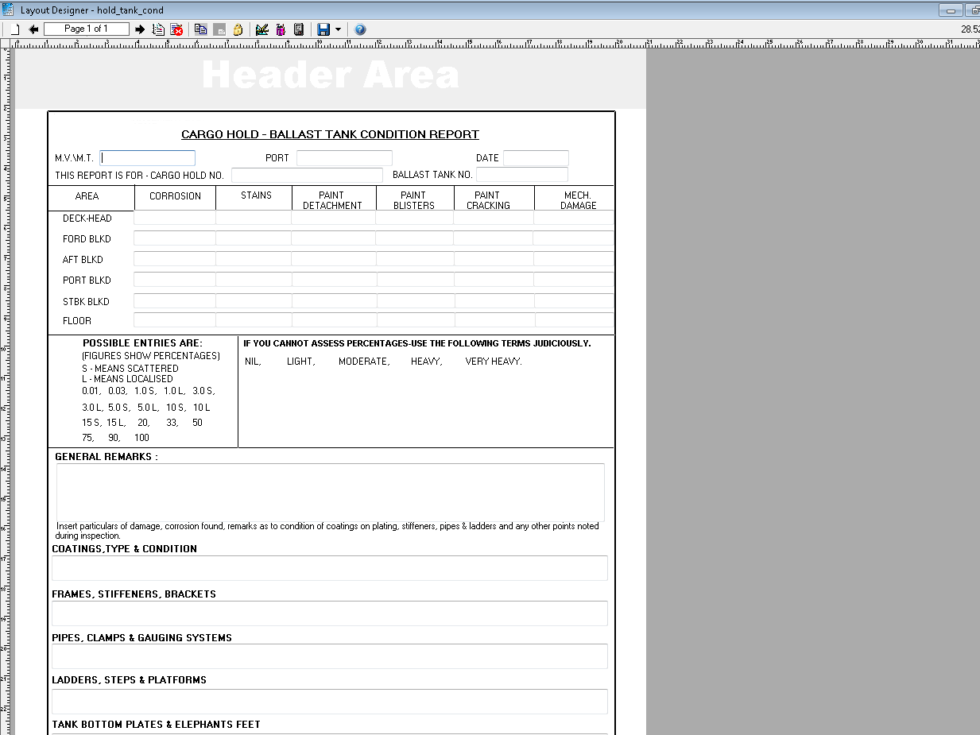Click the lock icon in toolbar
980x735 pixels.
(x=238, y=30)
